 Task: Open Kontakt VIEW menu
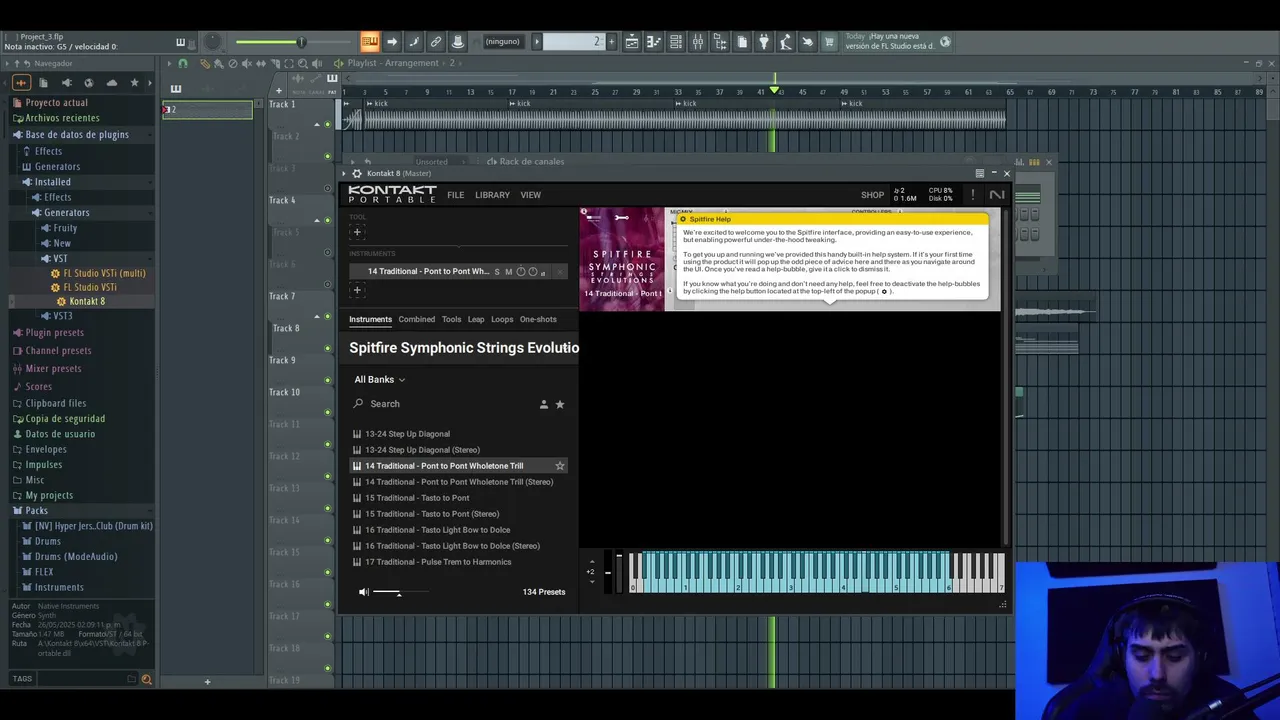(531, 195)
